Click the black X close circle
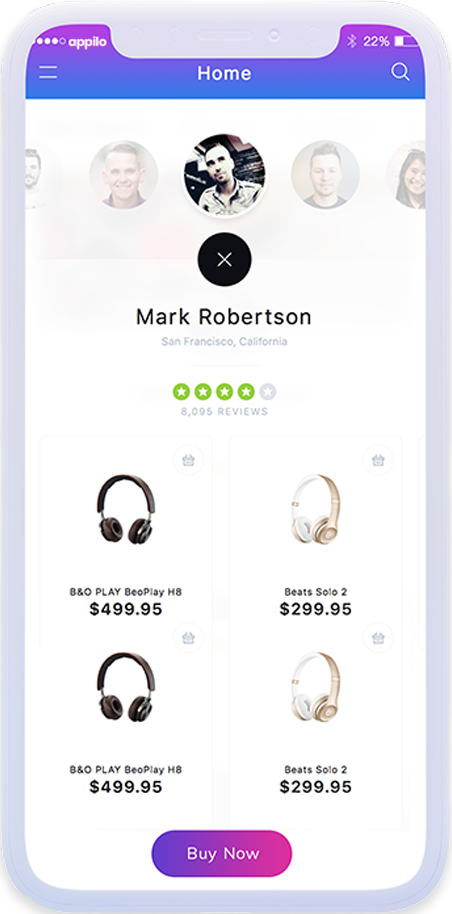Image resolution: width=452 pixels, height=914 pixels. (225, 259)
